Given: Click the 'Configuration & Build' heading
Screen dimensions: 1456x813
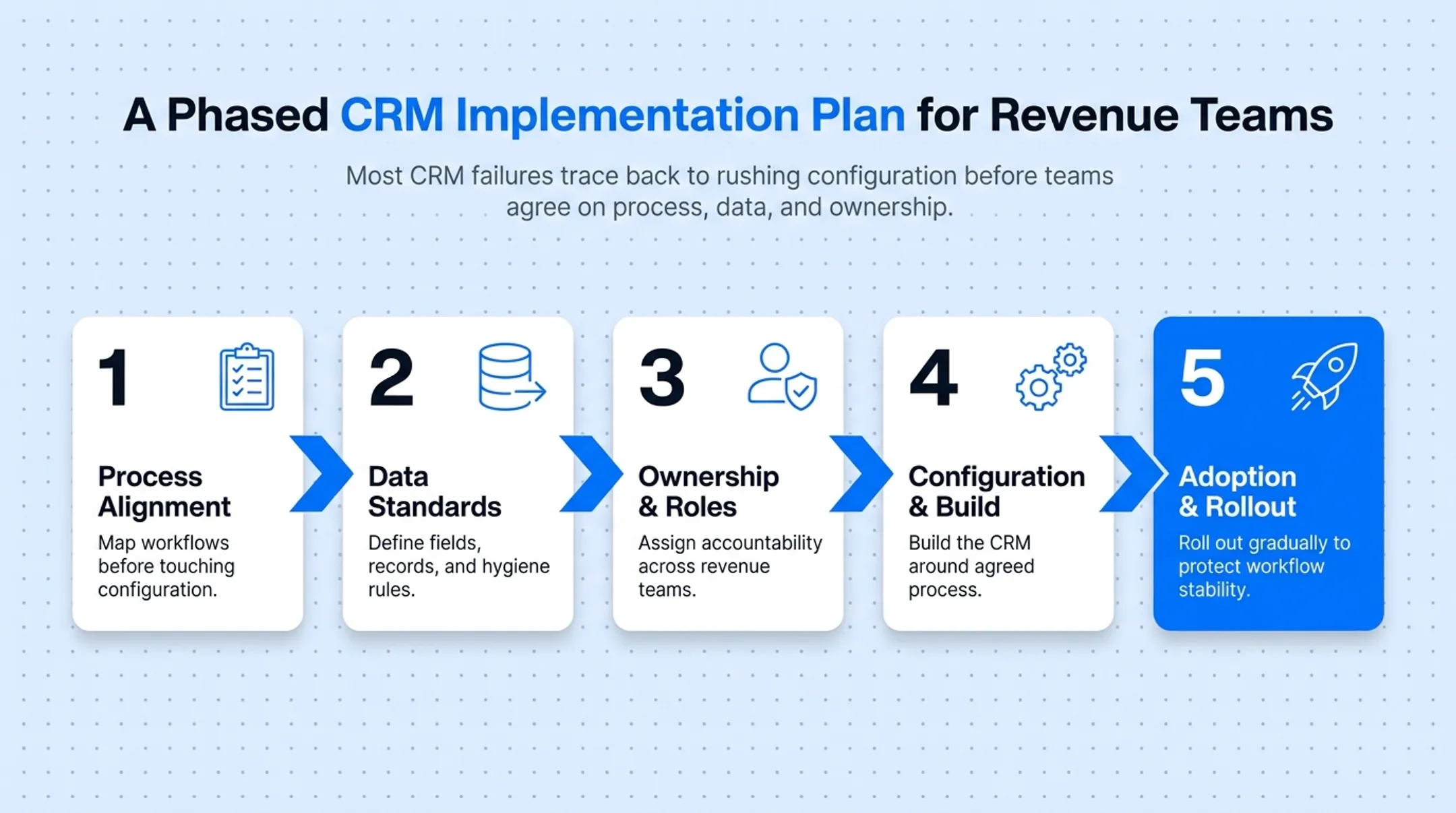Looking at the screenshot, I should (x=997, y=491).
